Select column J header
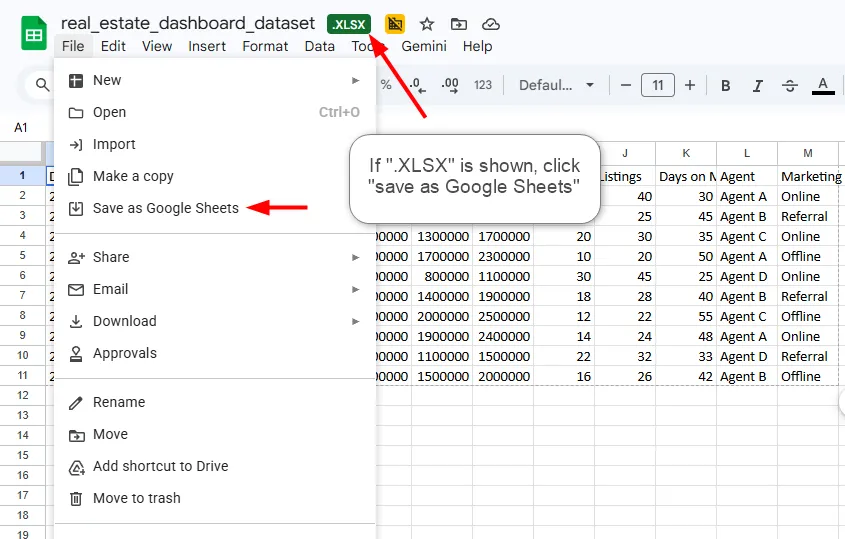 pos(625,153)
